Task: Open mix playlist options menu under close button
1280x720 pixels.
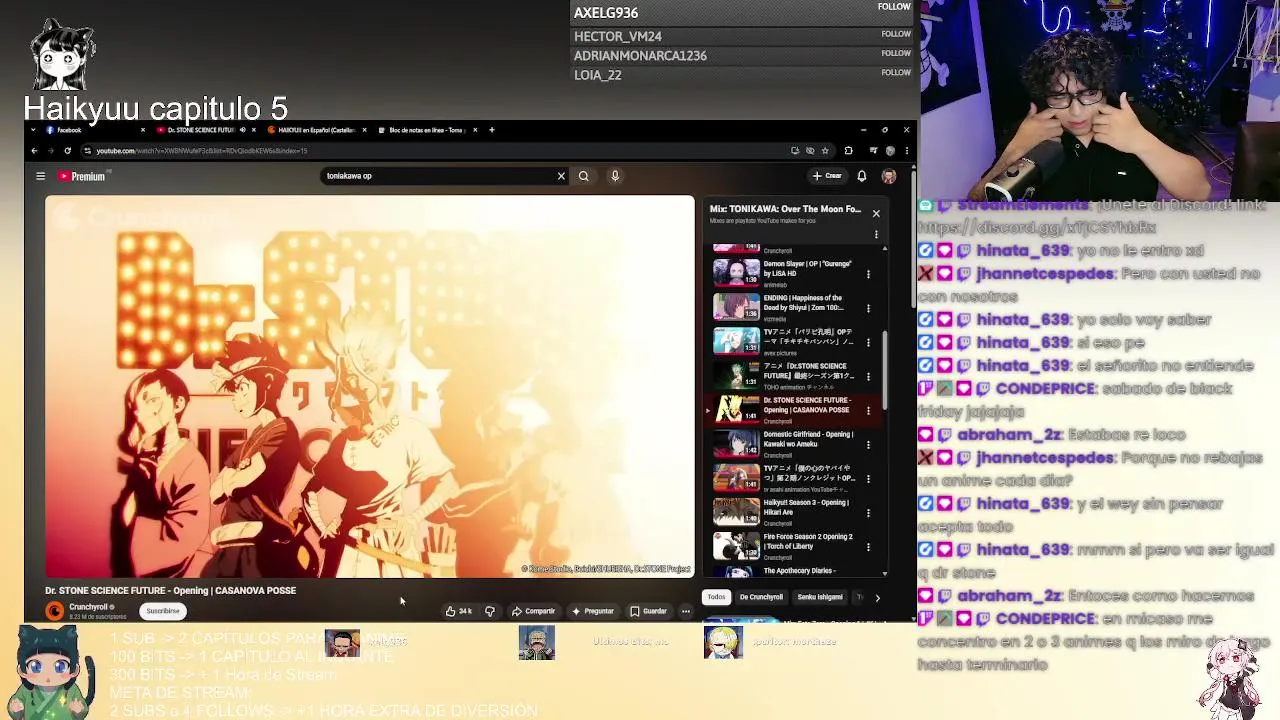Action: coord(876,235)
